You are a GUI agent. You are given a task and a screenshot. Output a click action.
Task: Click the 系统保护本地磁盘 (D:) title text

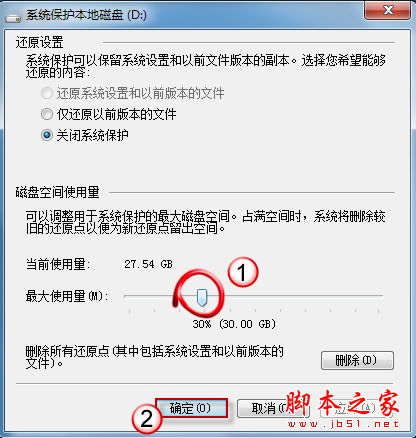(x=86, y=15)
